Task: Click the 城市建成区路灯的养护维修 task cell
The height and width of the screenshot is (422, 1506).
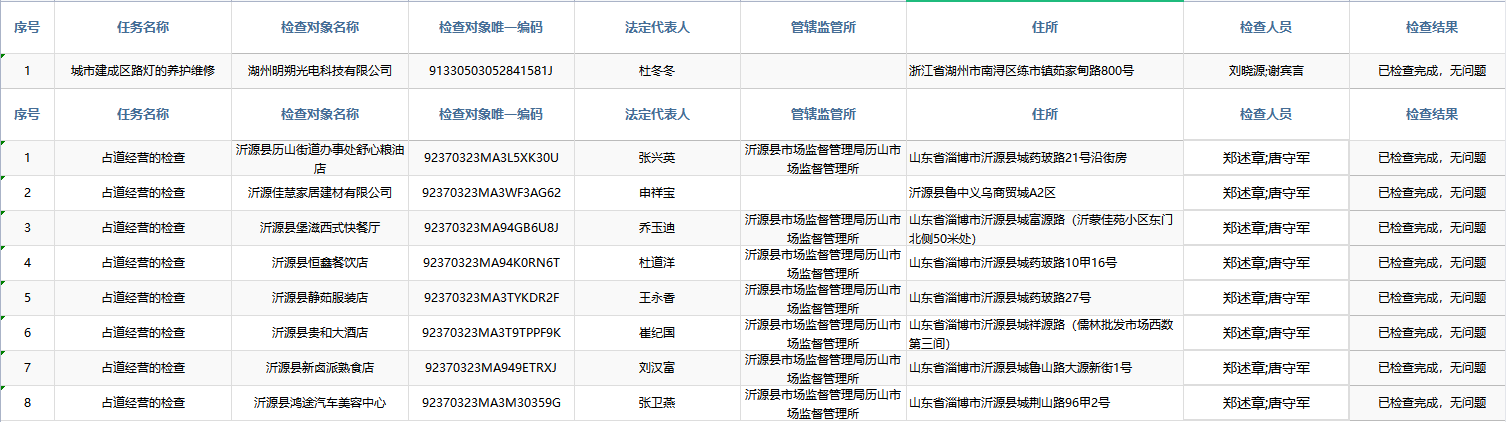Action: click(142, 71)
